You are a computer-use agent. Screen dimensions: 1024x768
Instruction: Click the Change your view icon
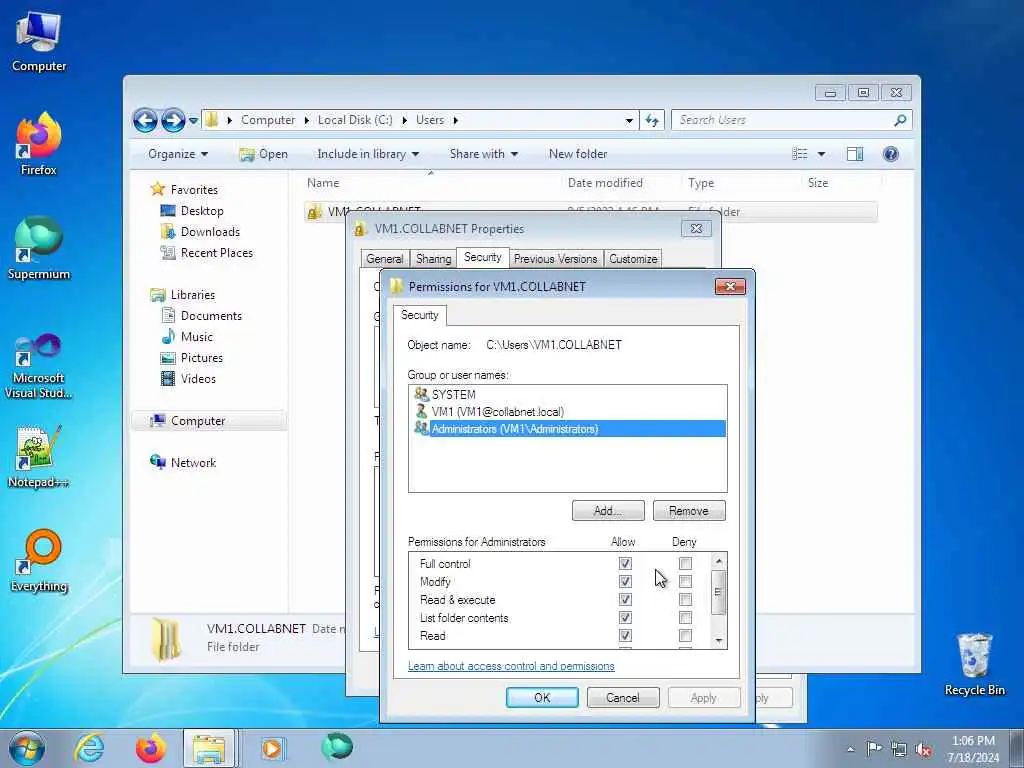[x=799, y=154]
